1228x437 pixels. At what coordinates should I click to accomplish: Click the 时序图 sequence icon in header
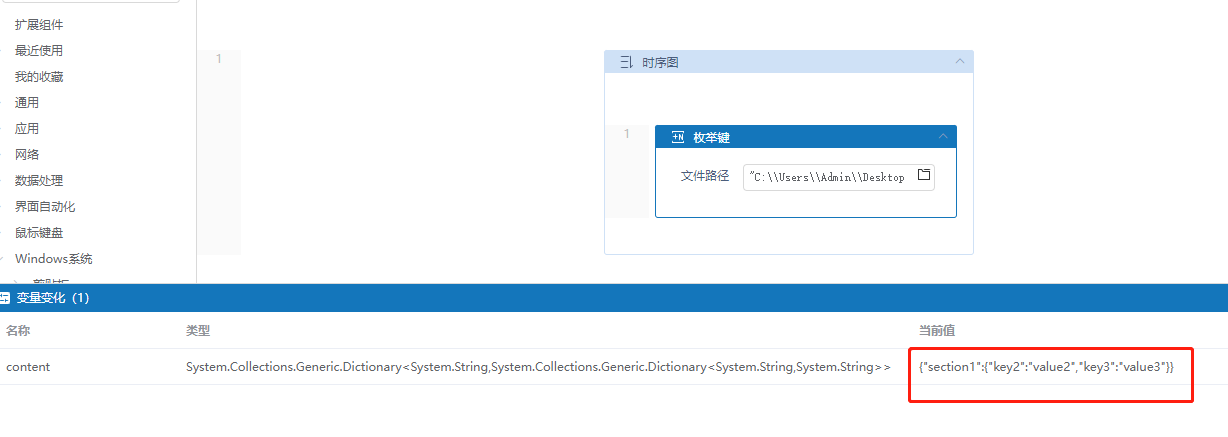click(x=627, y=62)
